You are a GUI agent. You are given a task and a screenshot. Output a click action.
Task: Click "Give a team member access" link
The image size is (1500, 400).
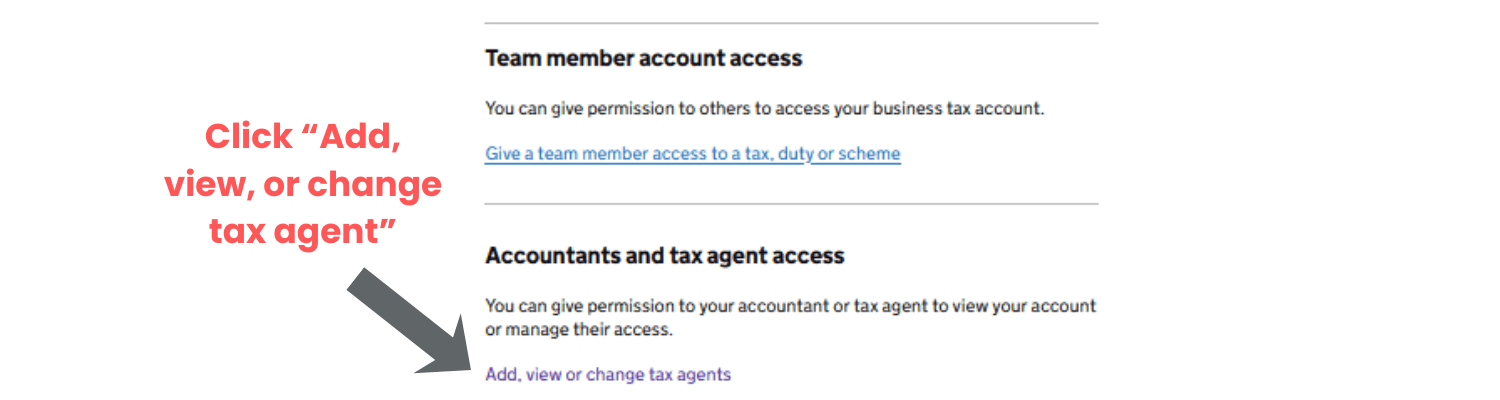coord(692,154)
